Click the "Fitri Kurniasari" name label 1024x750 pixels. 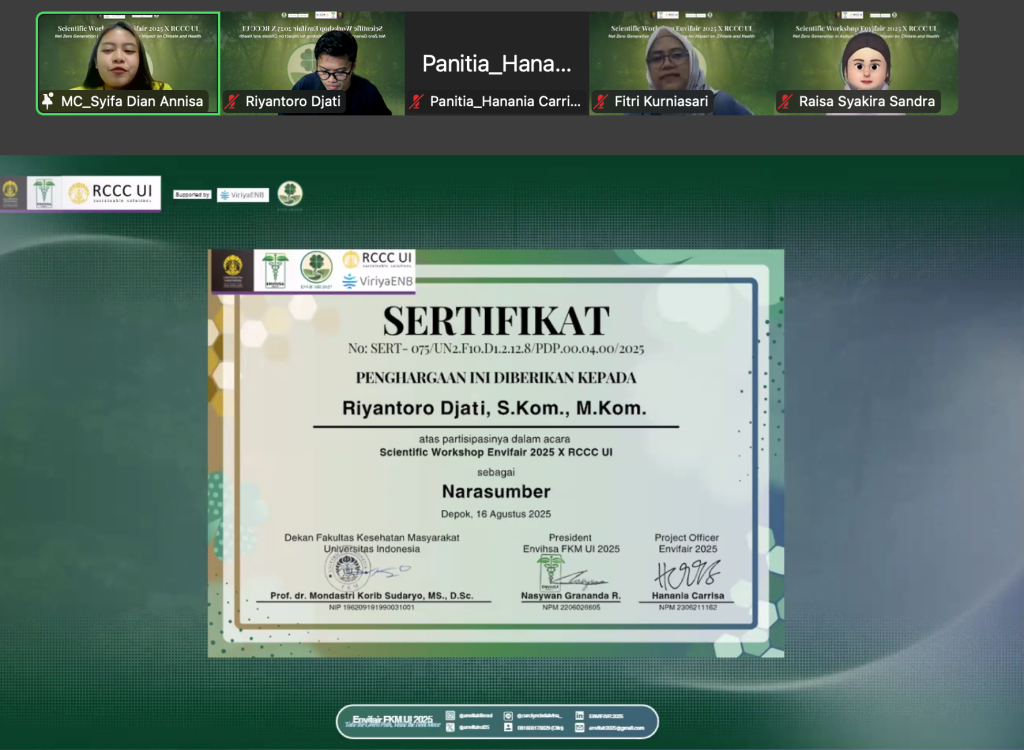tap(661, 101)
